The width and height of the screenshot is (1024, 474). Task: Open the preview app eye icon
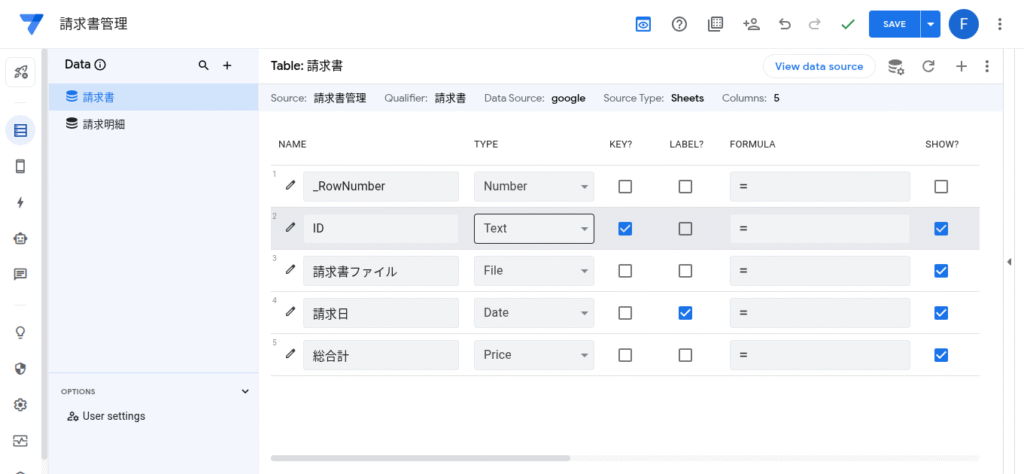643,24
